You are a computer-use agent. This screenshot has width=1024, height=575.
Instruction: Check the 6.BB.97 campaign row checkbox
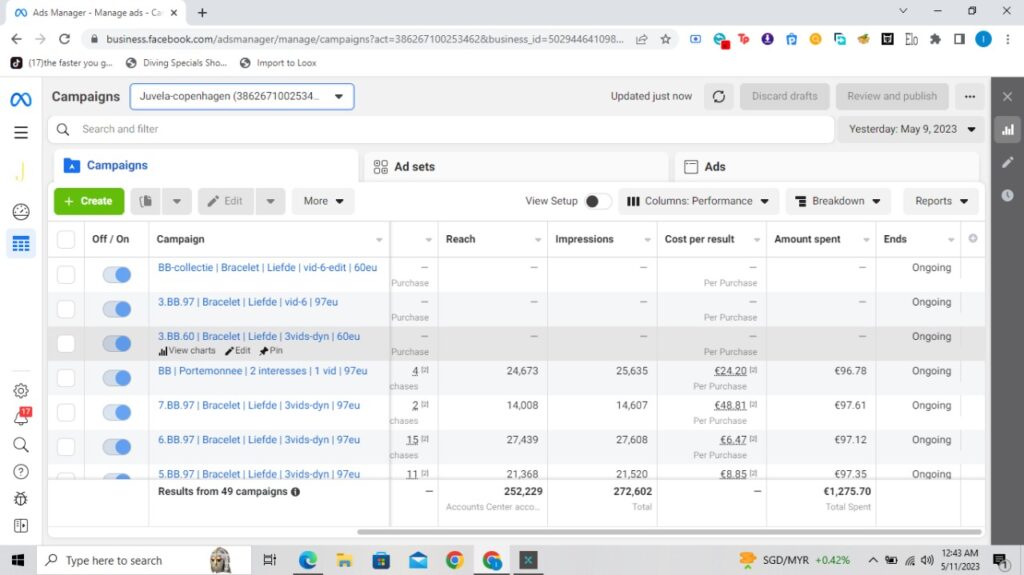coord(66,446)
